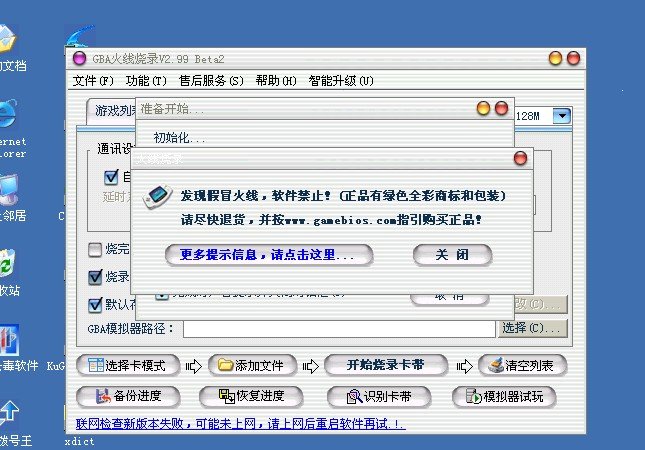Click the antivirus software desktop icon
The image size is (645, 450).
(9, 340)
